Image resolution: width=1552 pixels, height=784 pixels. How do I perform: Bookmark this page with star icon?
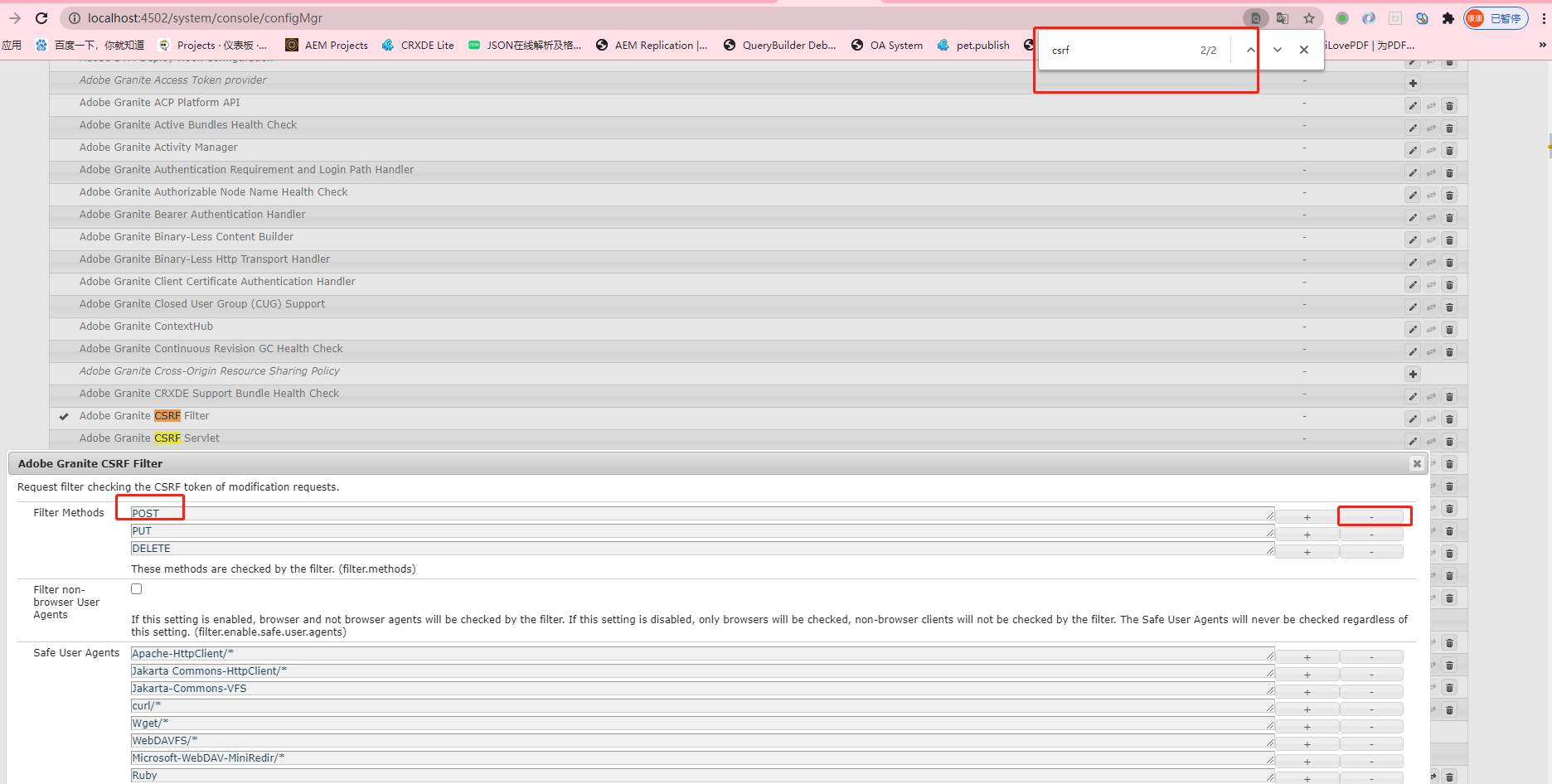1309,18
